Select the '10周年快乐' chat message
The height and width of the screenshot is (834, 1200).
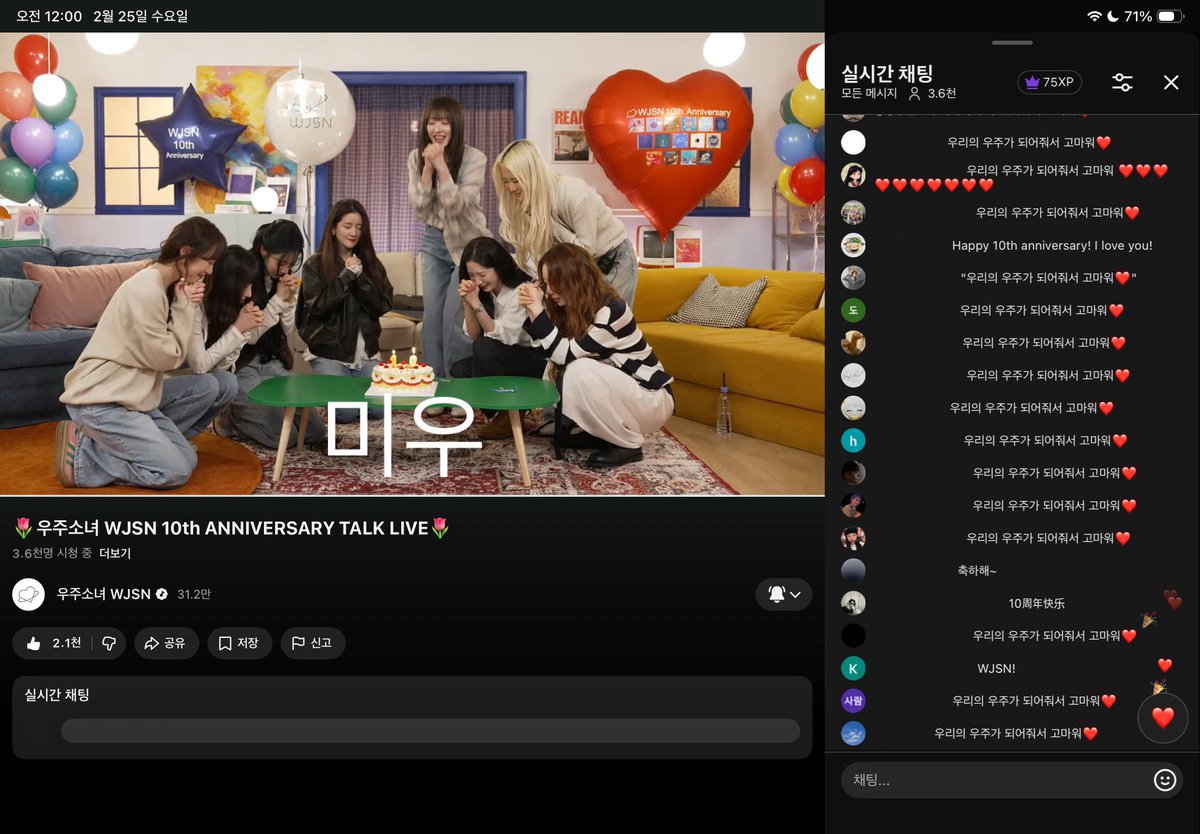click(1037, 603)
